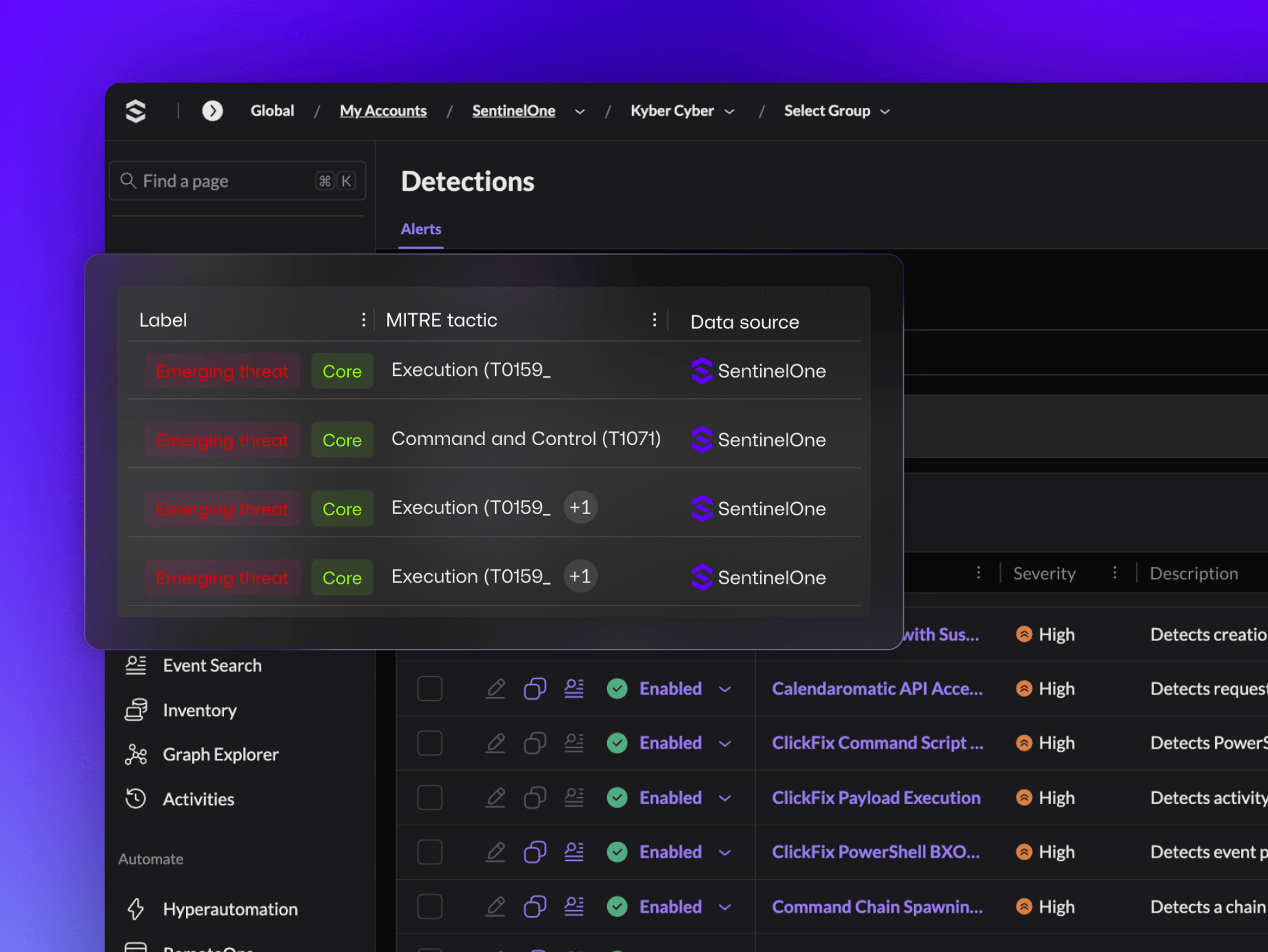Expand the SentinelOne breadcrumb dropdown

pyautogui.click(x=580, y=112)
